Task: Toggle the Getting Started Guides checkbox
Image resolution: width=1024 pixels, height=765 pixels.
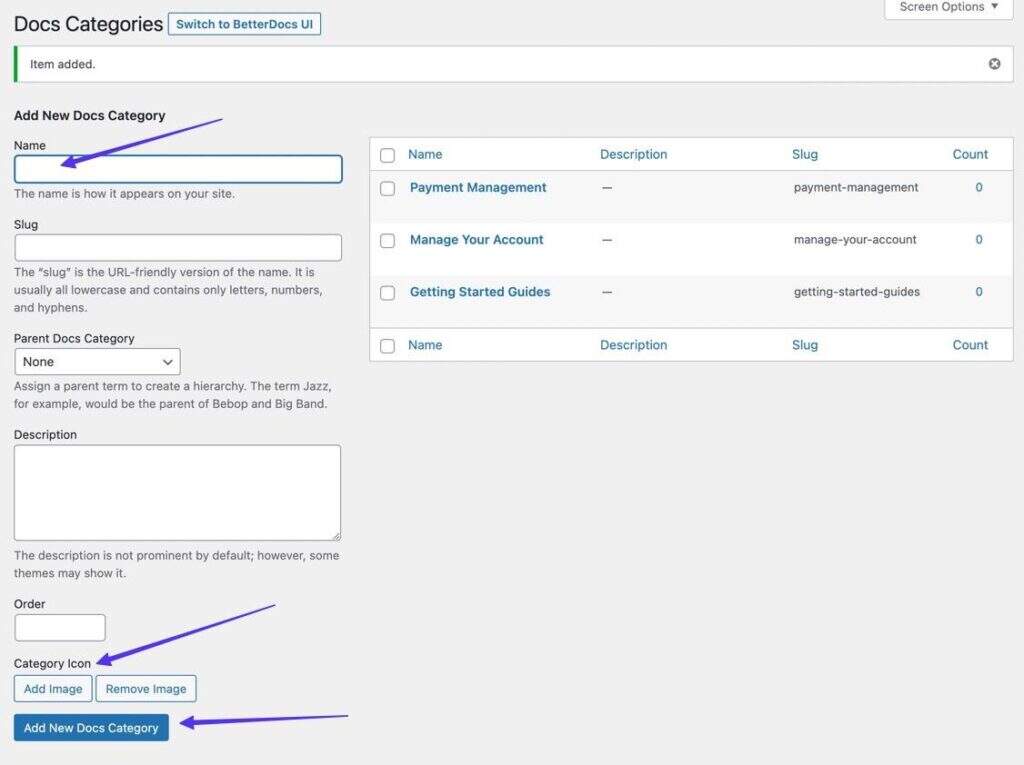Action: tap(388, 293)
